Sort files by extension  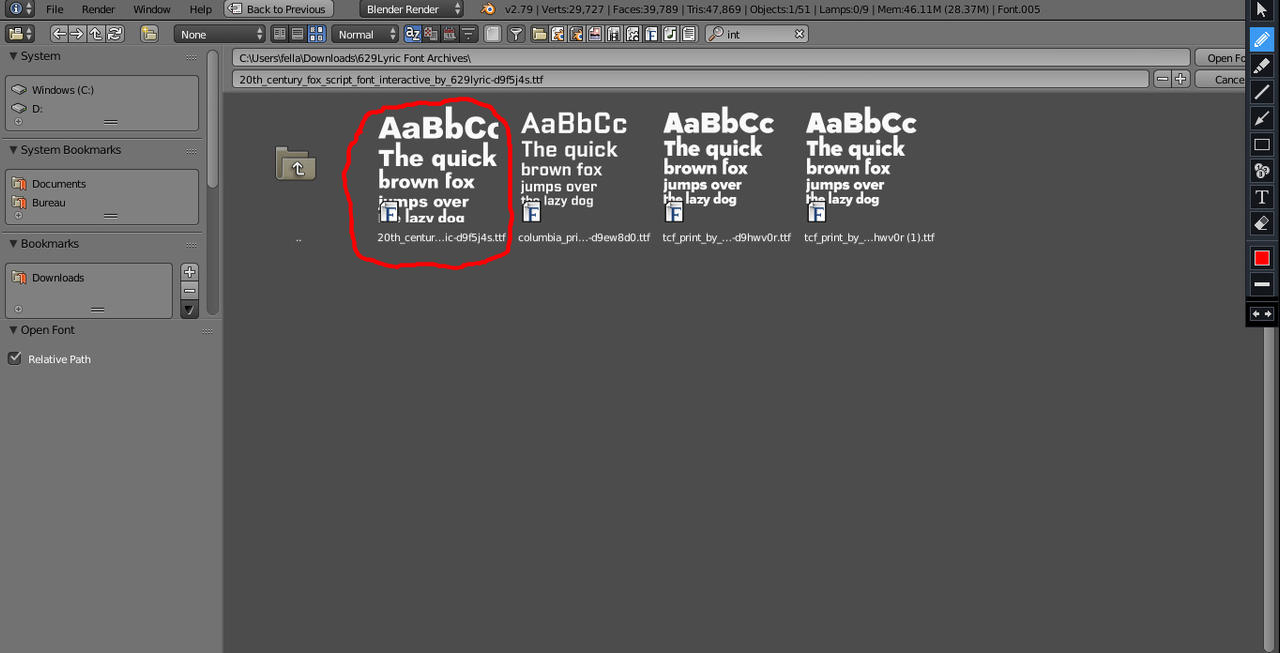coord(431,34)
